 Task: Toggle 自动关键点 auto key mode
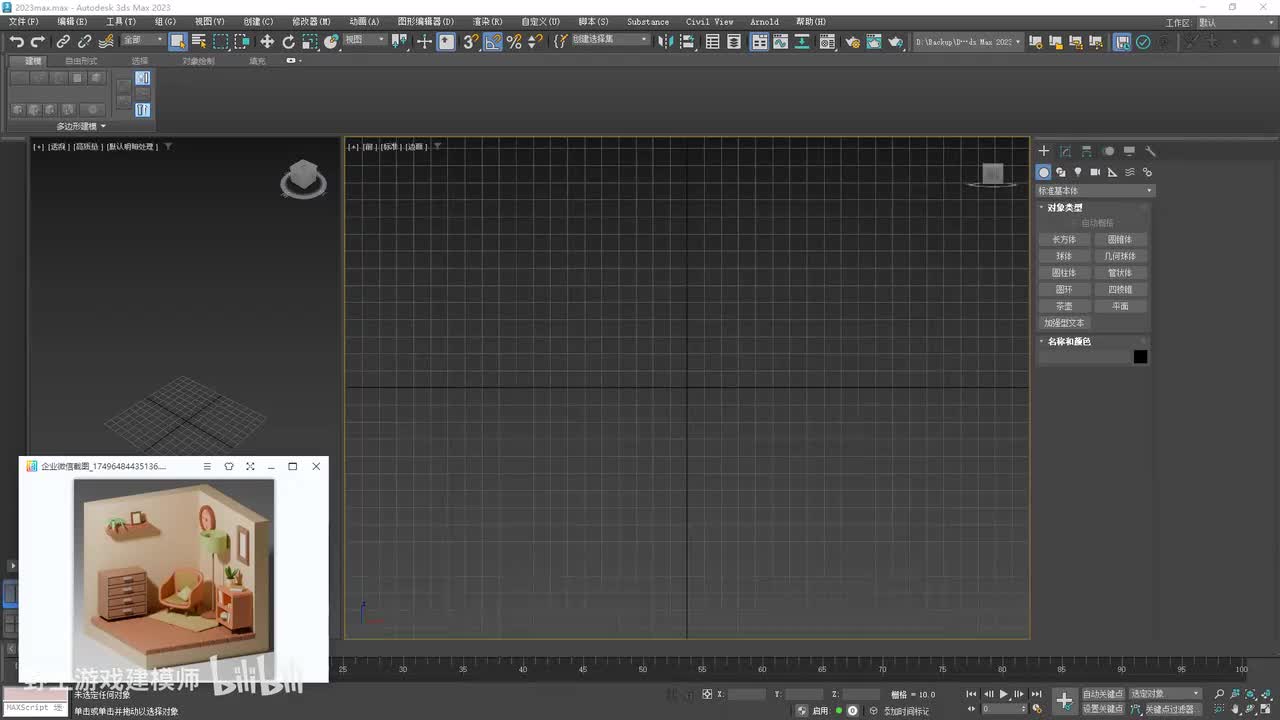click(1103, 694)
